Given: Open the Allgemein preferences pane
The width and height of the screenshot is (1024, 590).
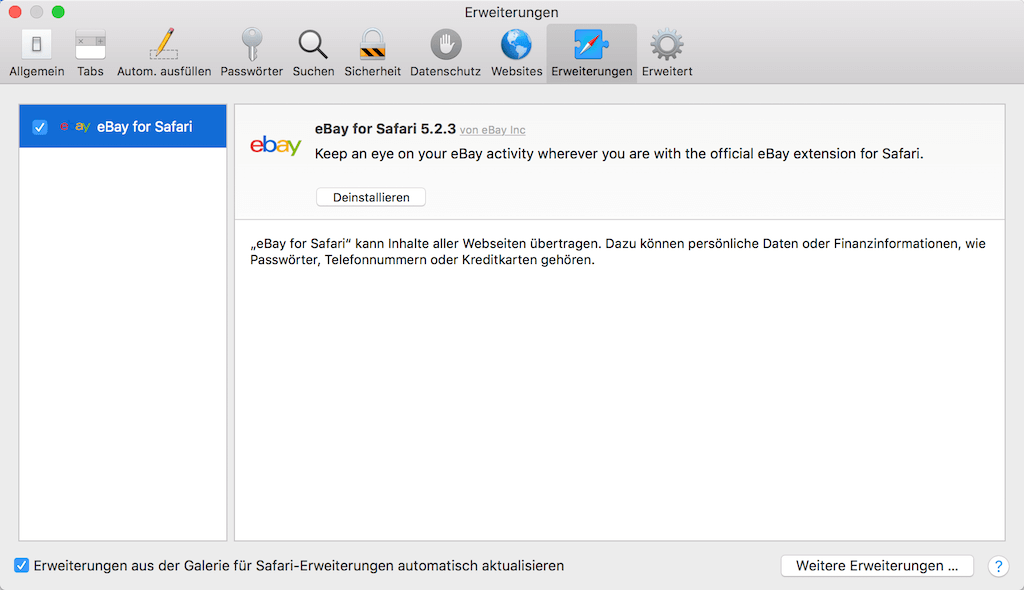Looking at the screenshot, I should (x=37, y=54).
